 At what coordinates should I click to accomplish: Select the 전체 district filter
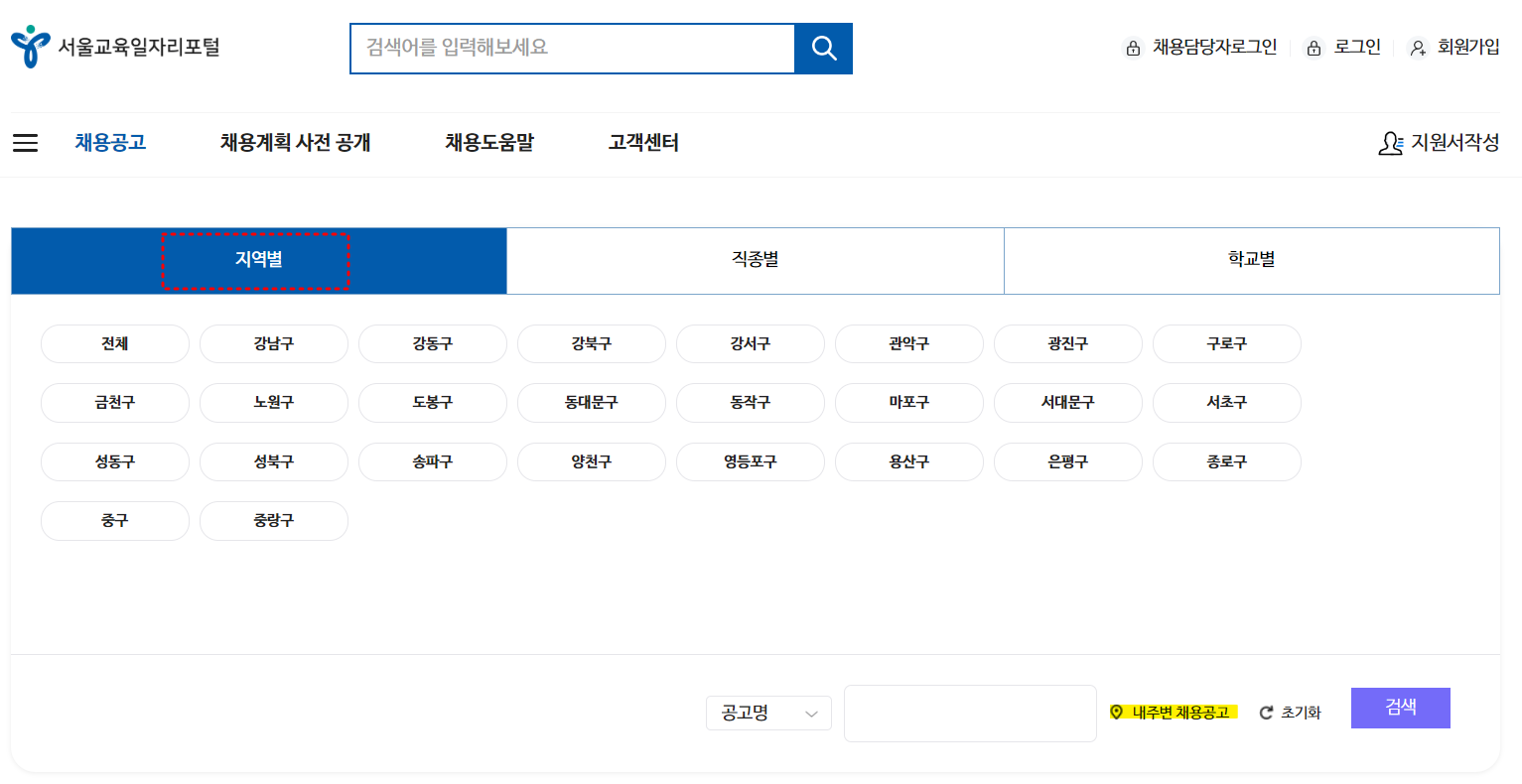115,343
